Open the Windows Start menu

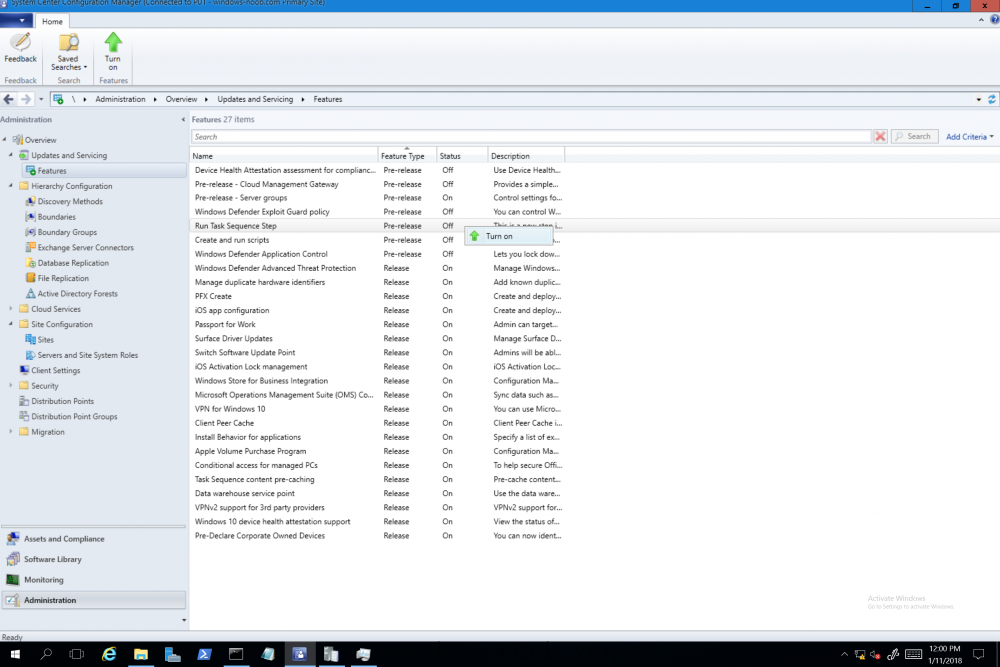click(15, 654)
